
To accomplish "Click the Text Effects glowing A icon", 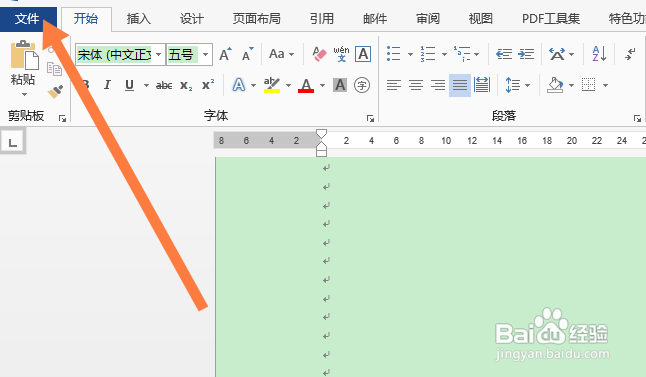I will tap(239, 85).
